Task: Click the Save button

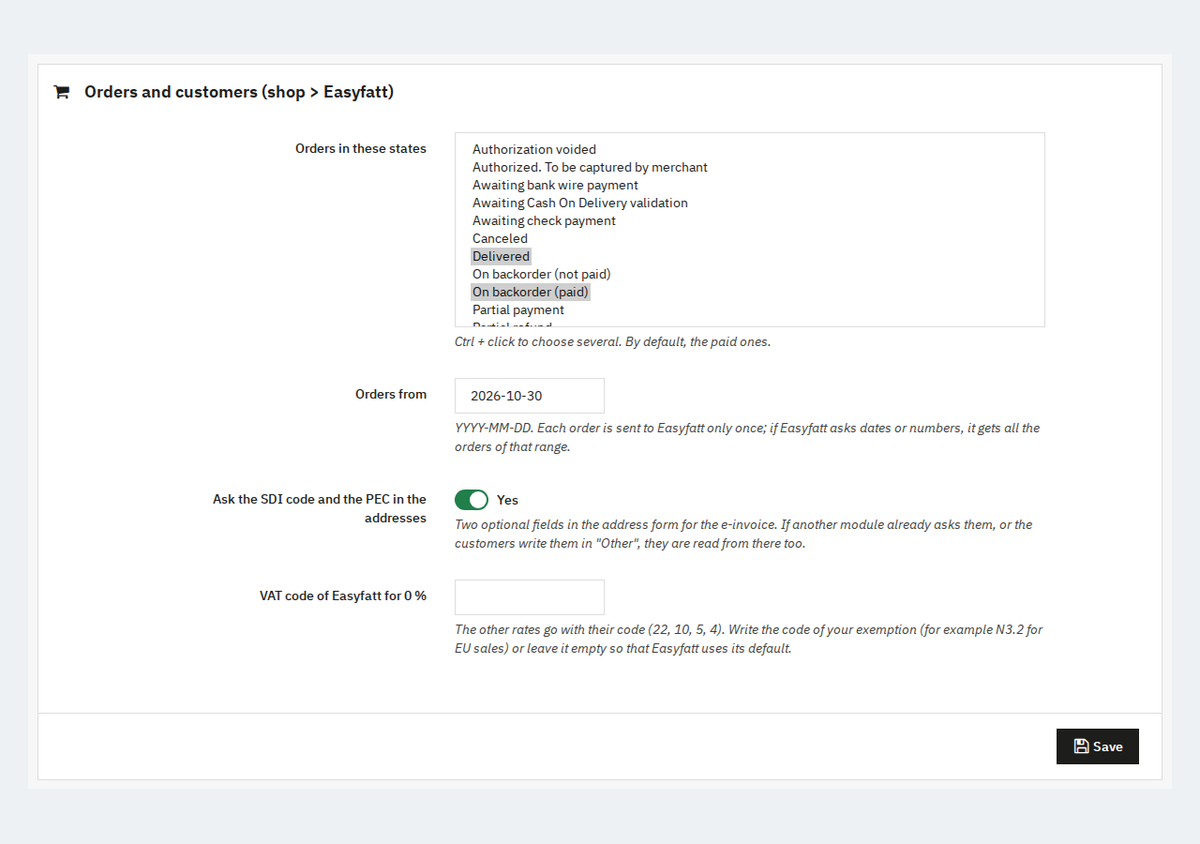Action: click(1097, 746)
